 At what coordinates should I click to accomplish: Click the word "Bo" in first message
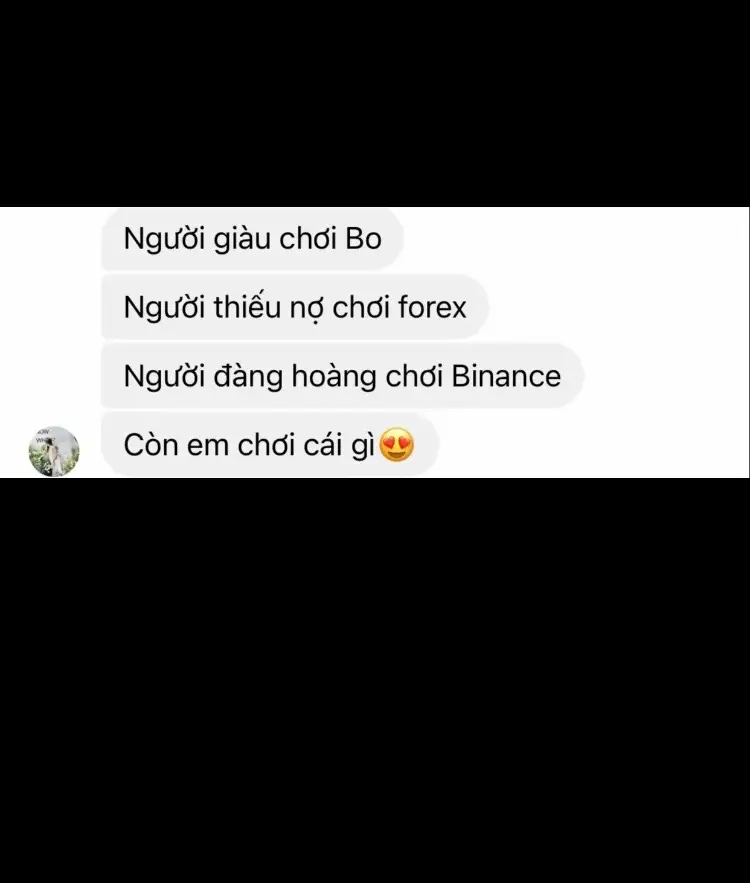364,239
